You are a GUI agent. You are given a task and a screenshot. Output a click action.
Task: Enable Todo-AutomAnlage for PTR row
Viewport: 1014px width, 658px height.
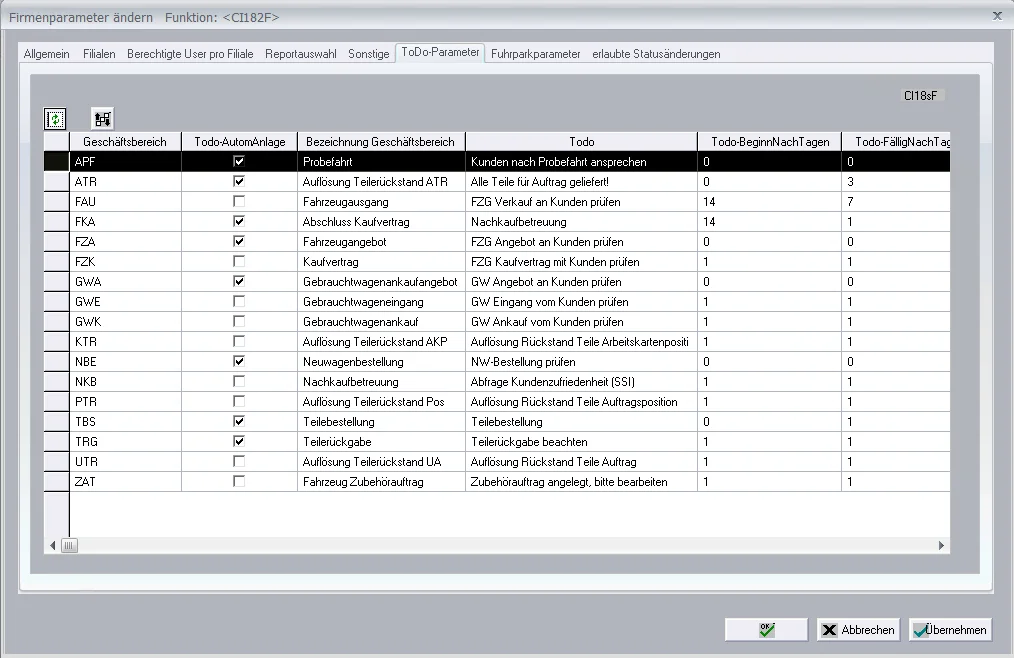point(239,401)
